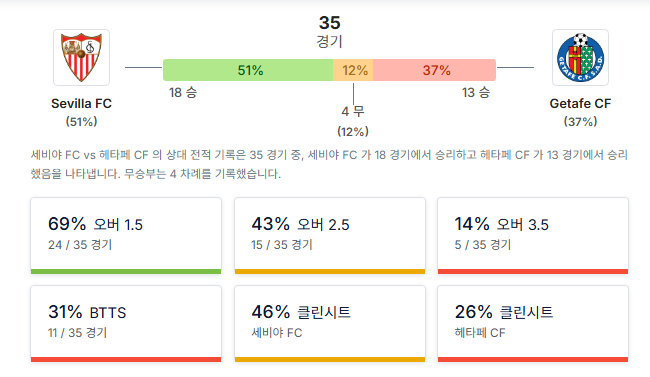Select the red 37% win bar segment

tap(434, 70)
